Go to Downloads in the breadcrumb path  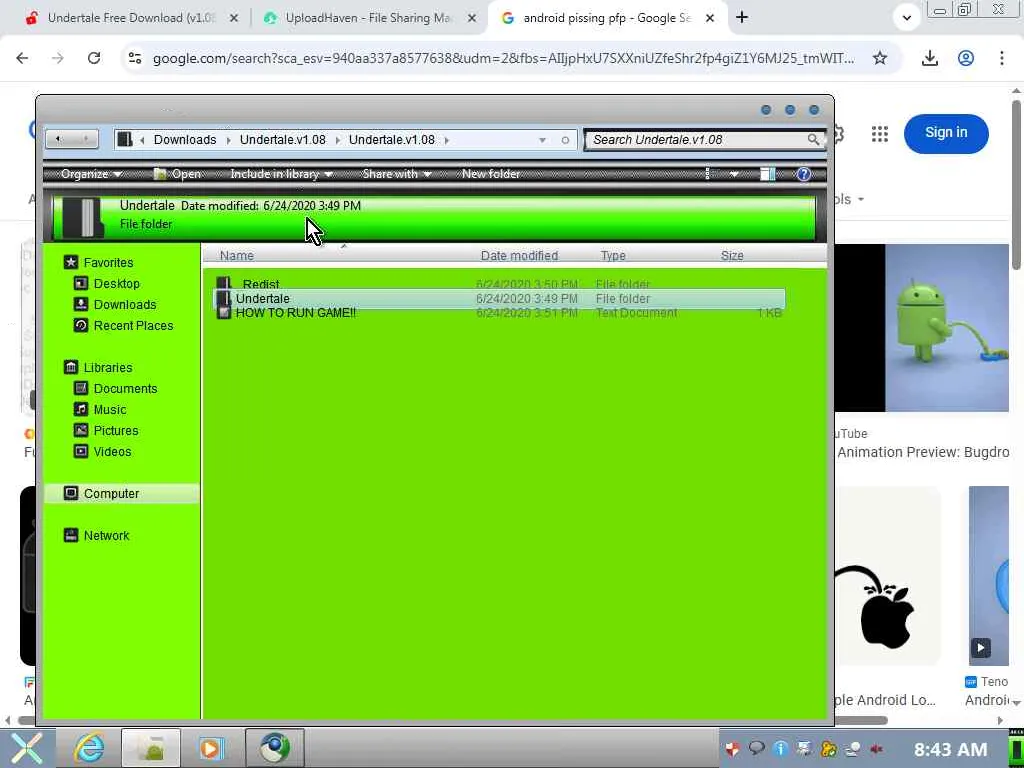185,140
